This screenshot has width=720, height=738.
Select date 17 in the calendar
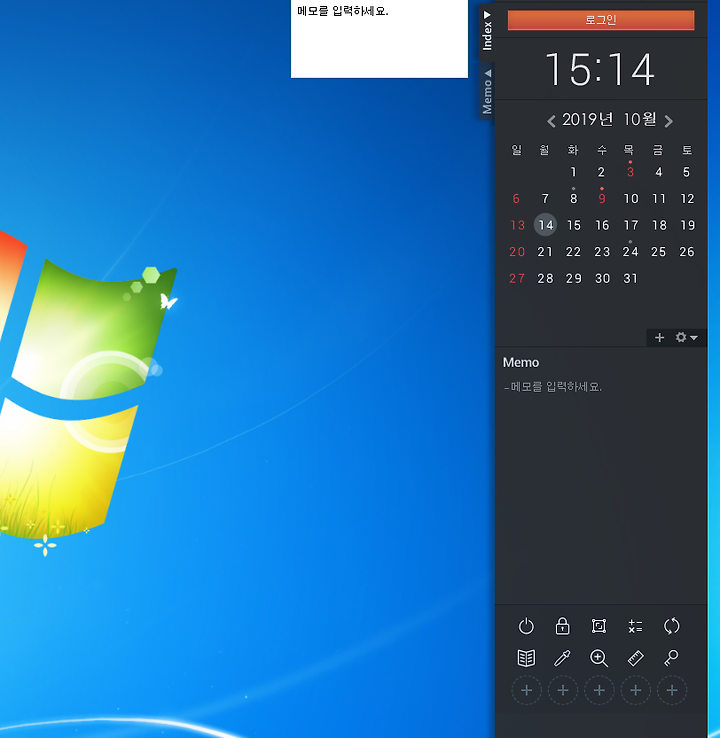pyautogui.click(x=631, y=225)
